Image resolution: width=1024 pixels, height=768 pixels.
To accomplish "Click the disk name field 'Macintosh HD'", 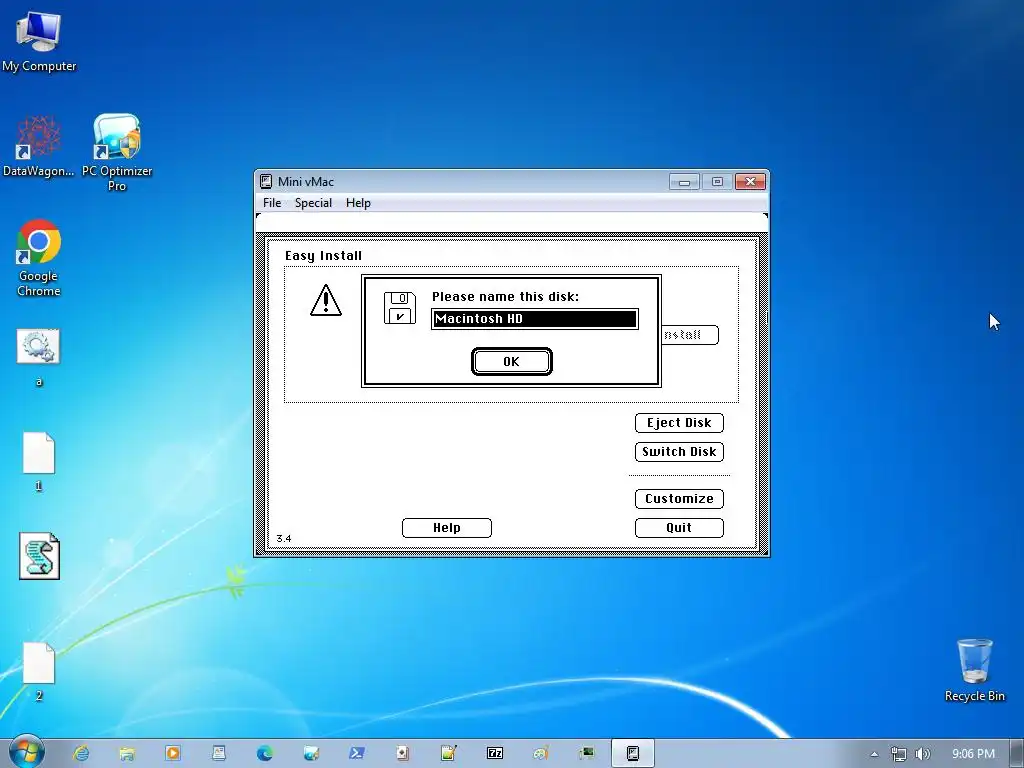I will pyautogui.click(x=534, y=319).
